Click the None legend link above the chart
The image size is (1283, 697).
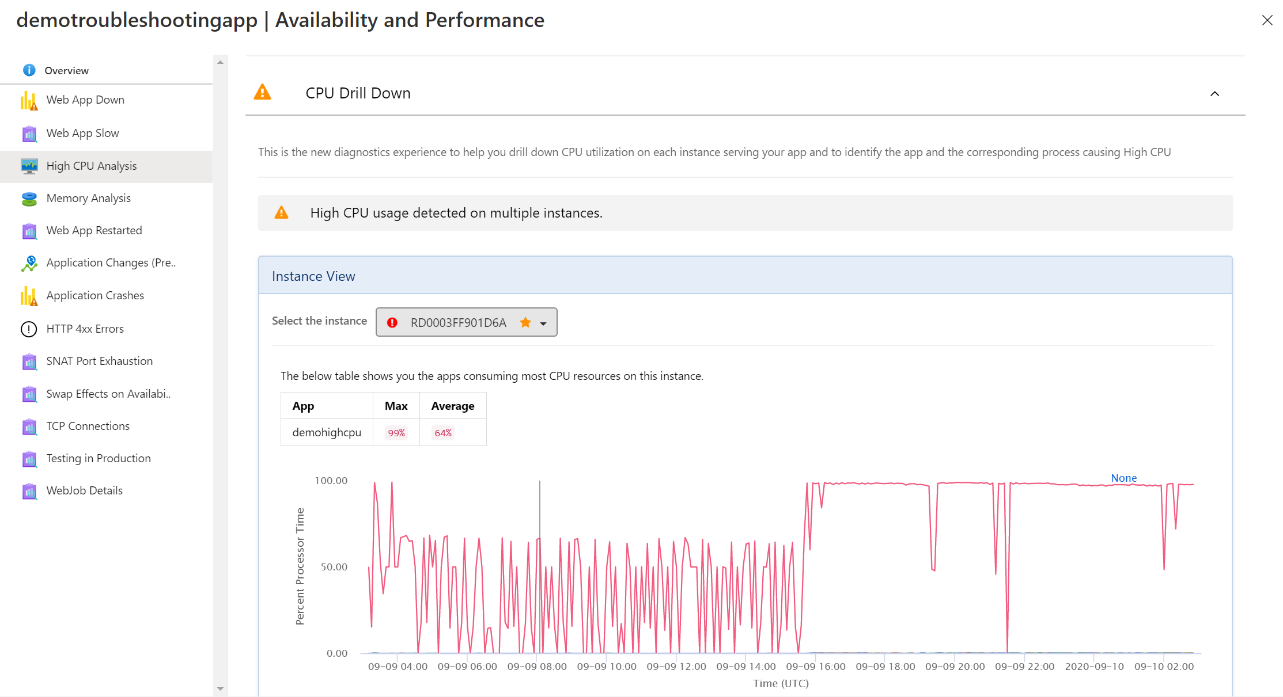[x=1123, y=478]
